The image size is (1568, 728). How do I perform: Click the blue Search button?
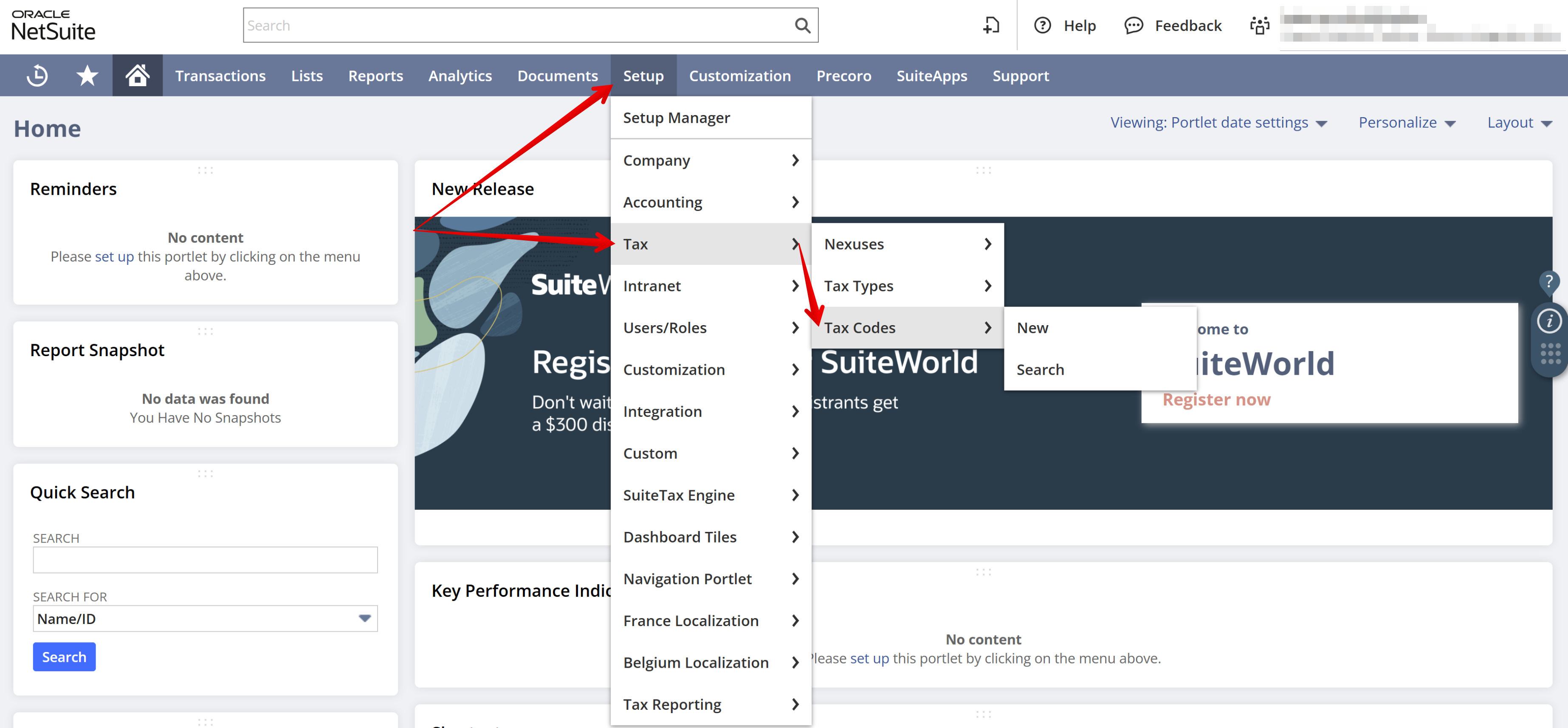tap(64, 658)
